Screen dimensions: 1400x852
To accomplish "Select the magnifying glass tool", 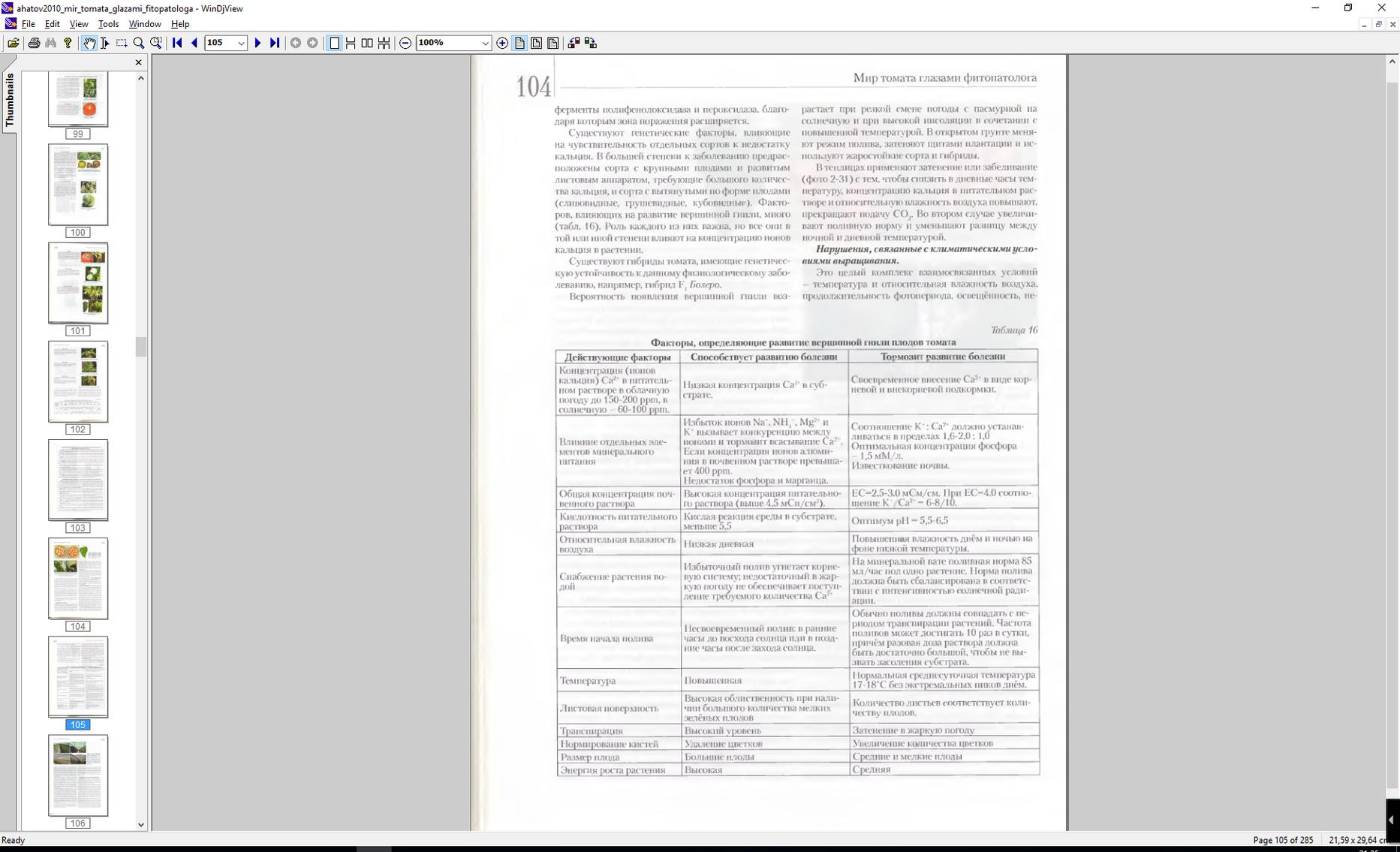I will (x=139, y=43).
